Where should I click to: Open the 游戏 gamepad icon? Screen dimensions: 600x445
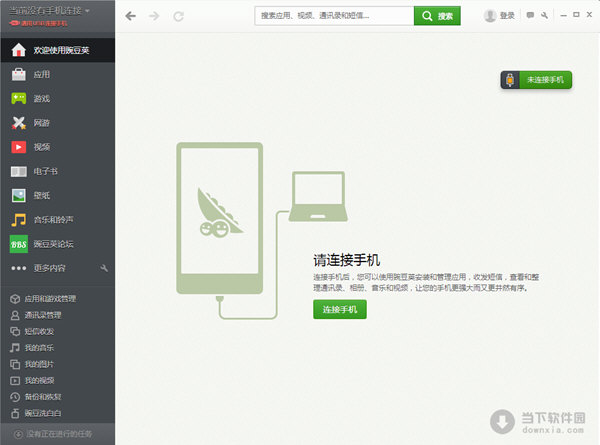18,98
